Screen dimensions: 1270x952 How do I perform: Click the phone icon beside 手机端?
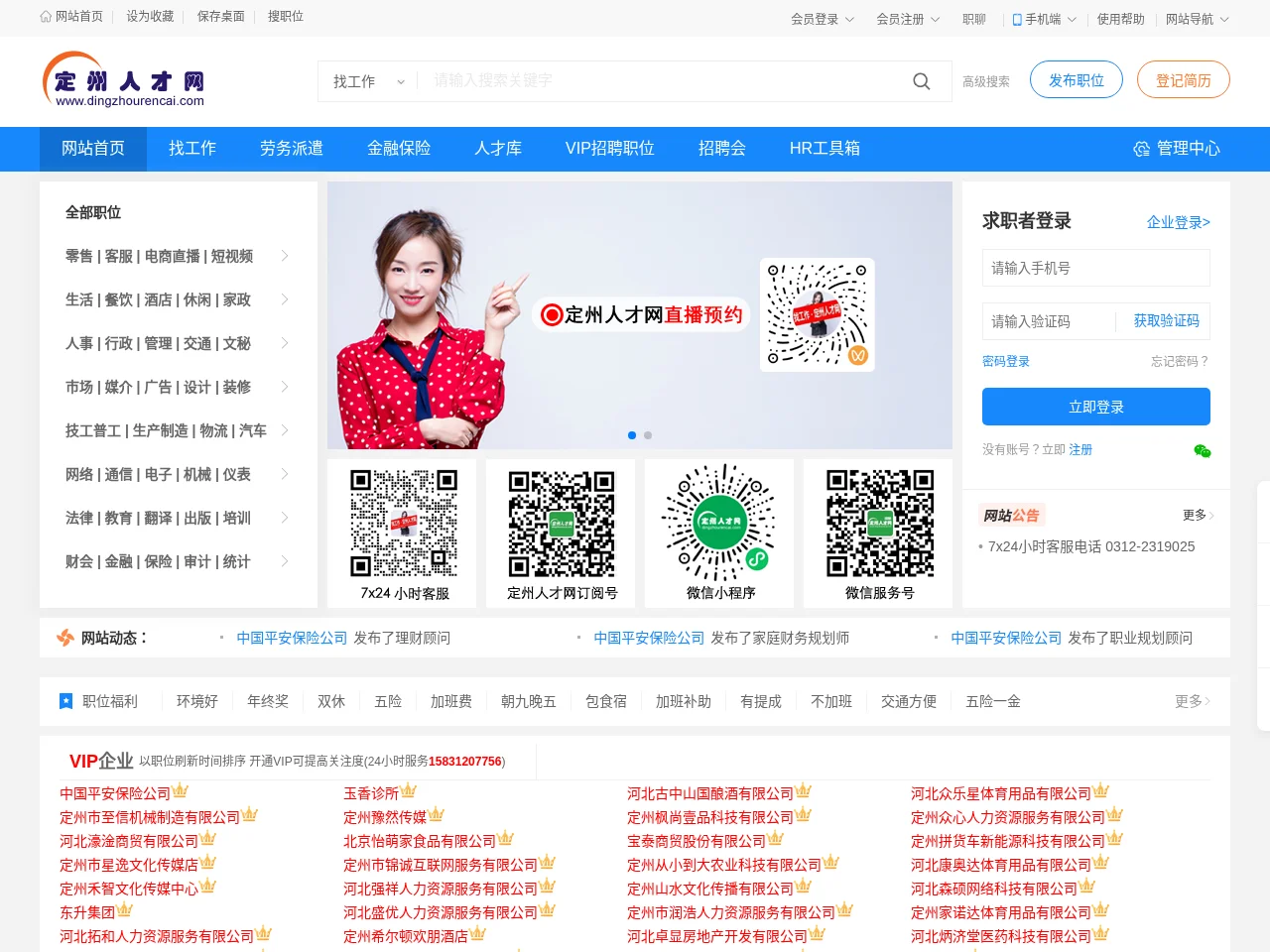[x=1017, y=19]
